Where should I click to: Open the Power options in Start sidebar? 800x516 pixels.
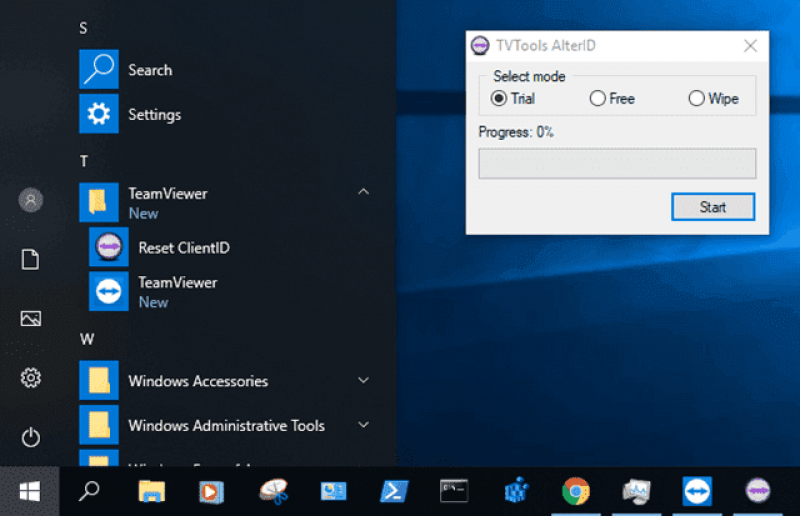click(x=31, y=437)
